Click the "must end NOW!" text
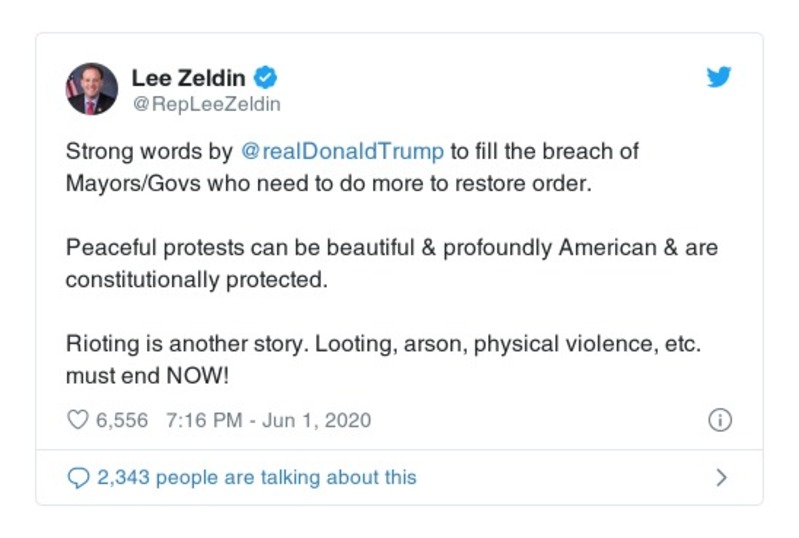Viewport: 799px width, 538px height. click(147, 376)
